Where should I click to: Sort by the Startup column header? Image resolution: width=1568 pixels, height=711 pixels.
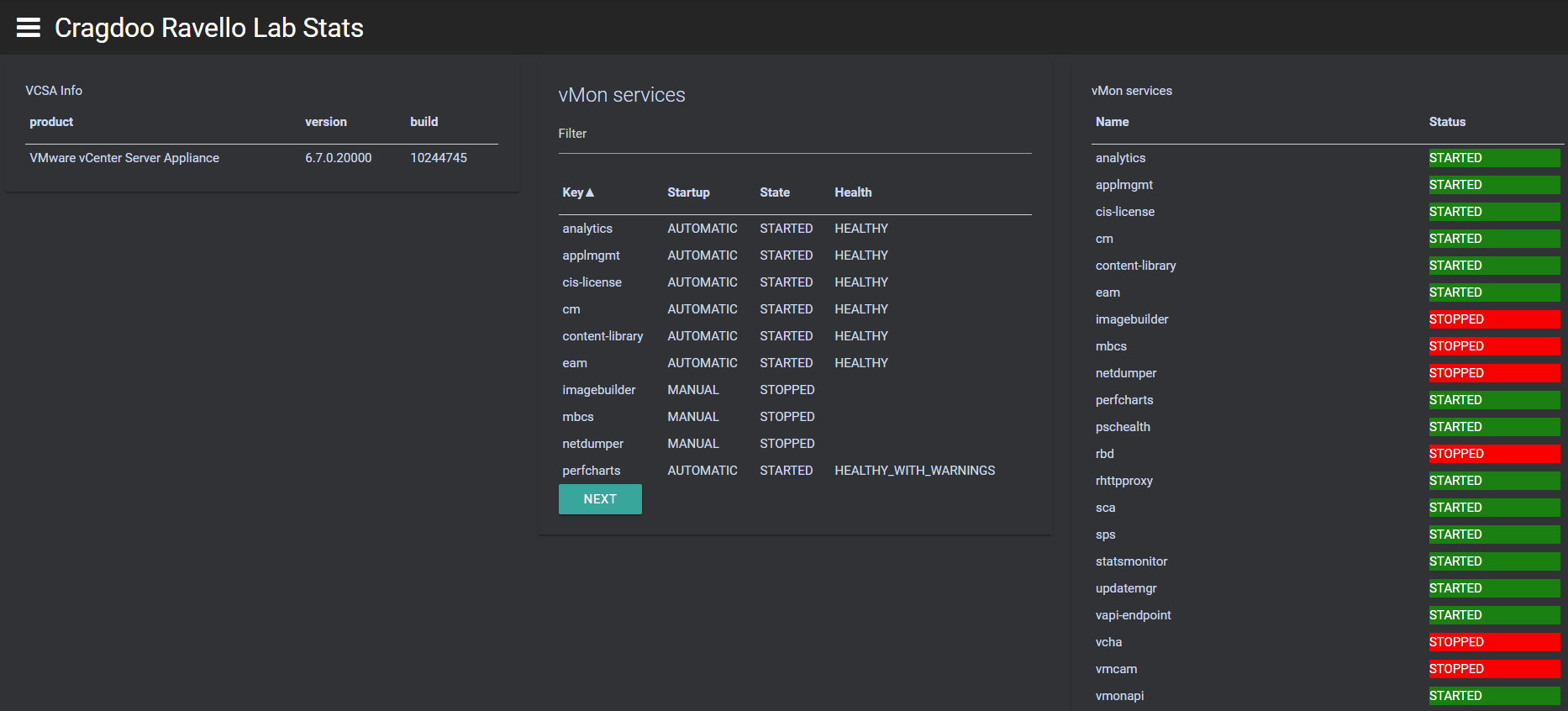[688, 192]
